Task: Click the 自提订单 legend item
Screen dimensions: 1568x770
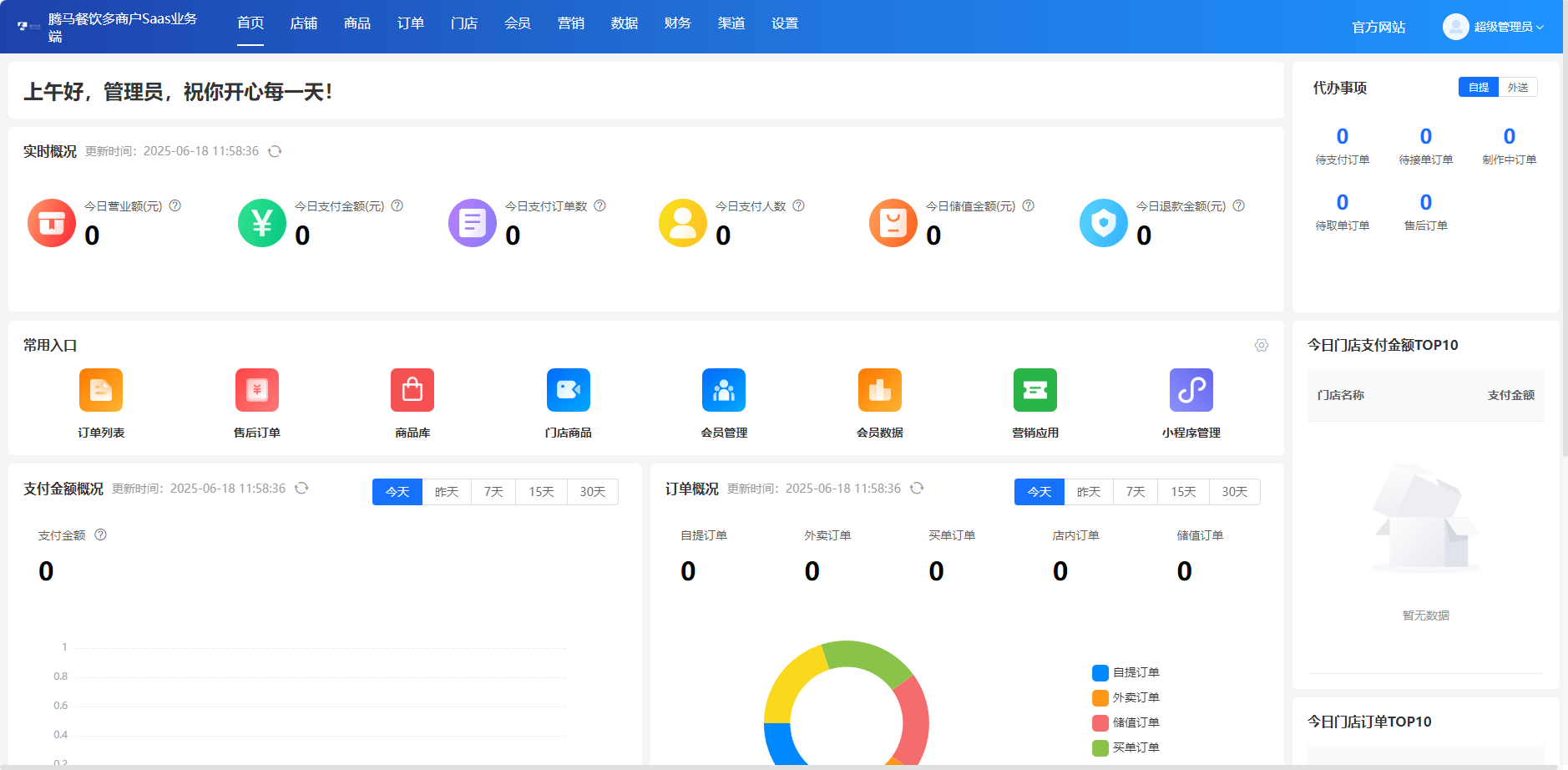Action: [1125, 672]
